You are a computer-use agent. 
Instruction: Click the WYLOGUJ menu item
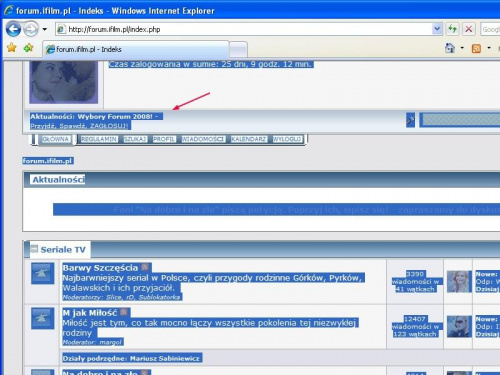click(287, 139)
